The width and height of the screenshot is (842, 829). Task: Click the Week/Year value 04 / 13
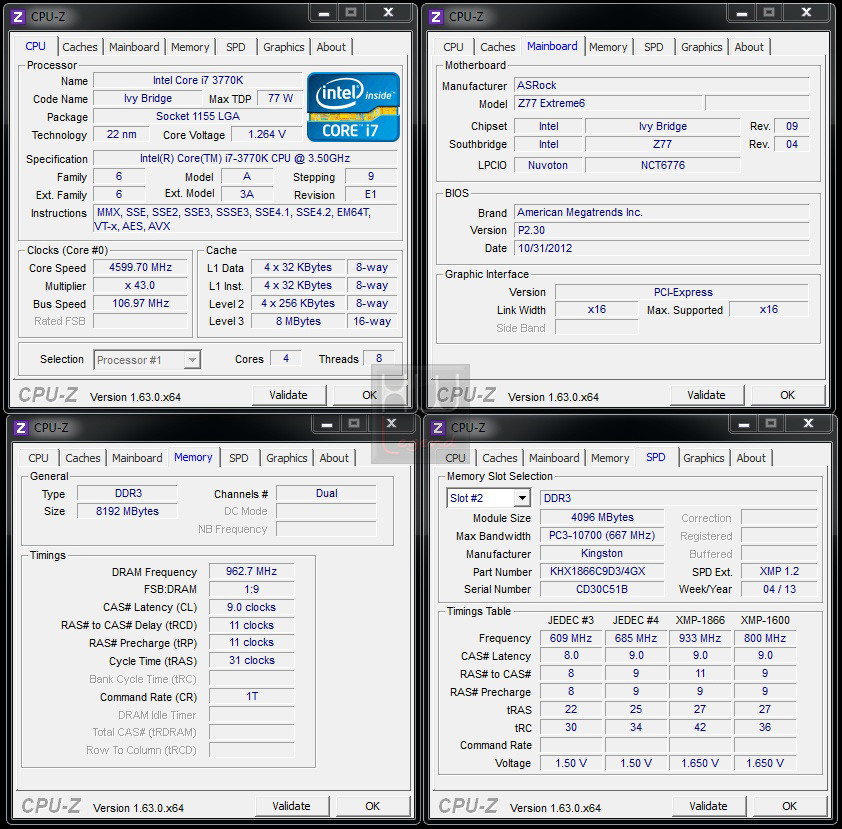coord(779,589)
